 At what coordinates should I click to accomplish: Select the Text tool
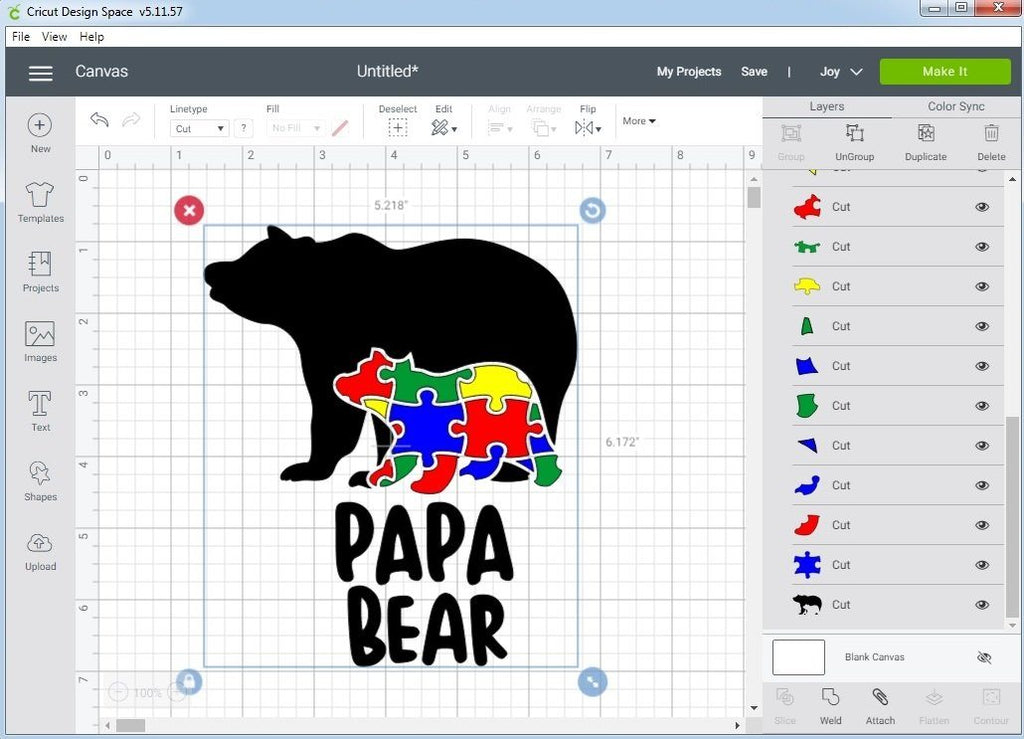pos(40,403)
